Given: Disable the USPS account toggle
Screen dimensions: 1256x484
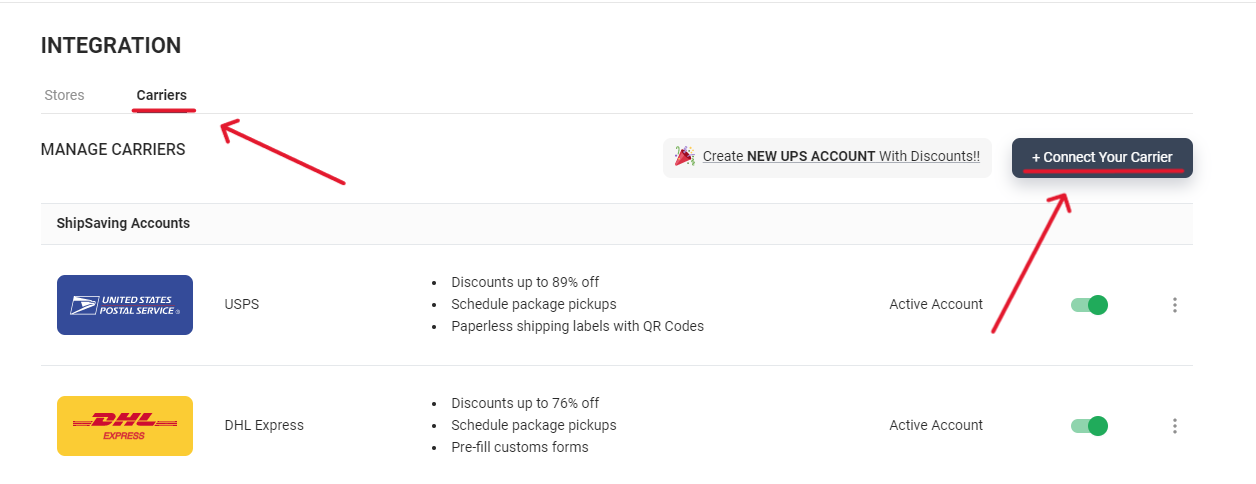Looking at the screenshot, I should pyautogui.click(x=1089, y=305).
